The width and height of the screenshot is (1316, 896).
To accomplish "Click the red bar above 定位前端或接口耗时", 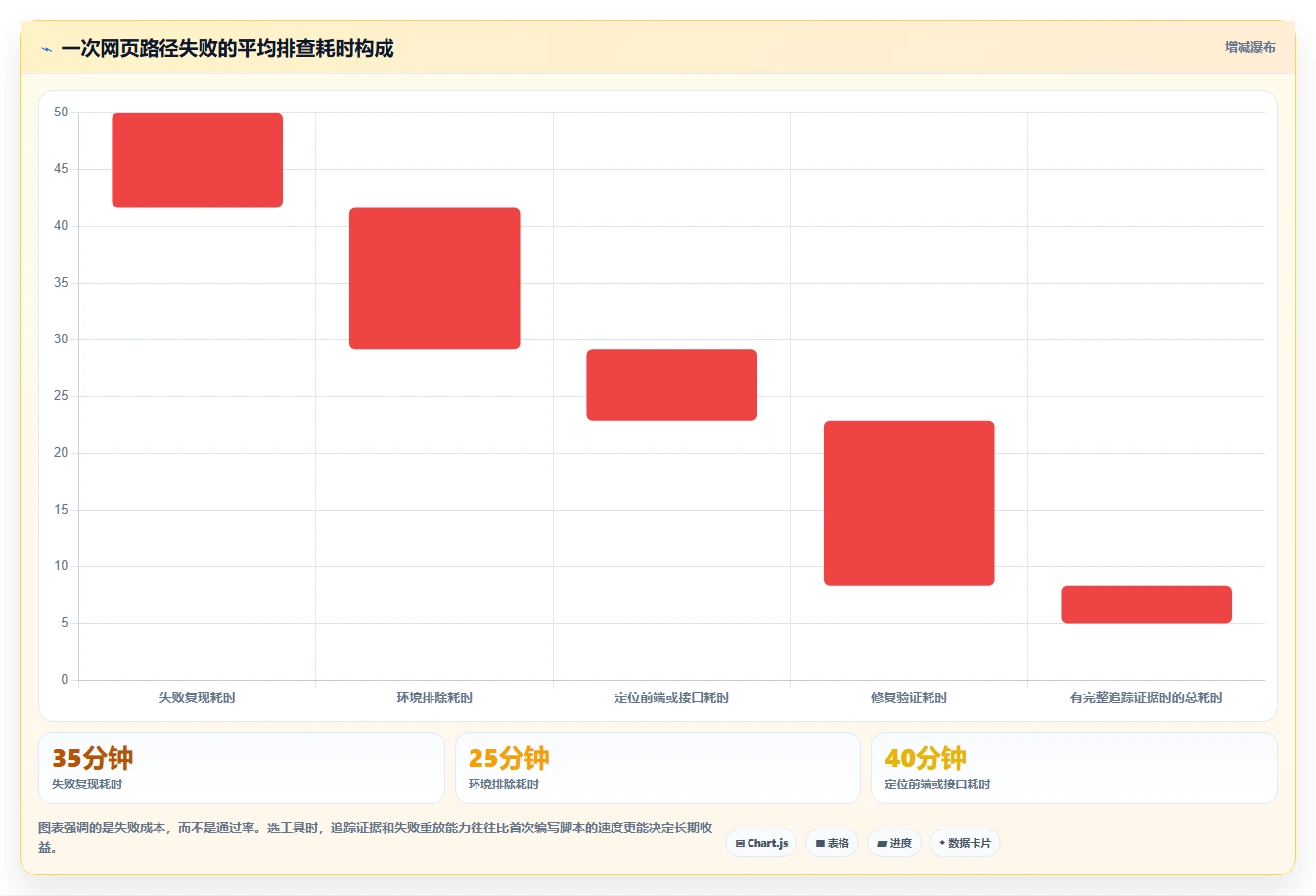I will 672,384.
